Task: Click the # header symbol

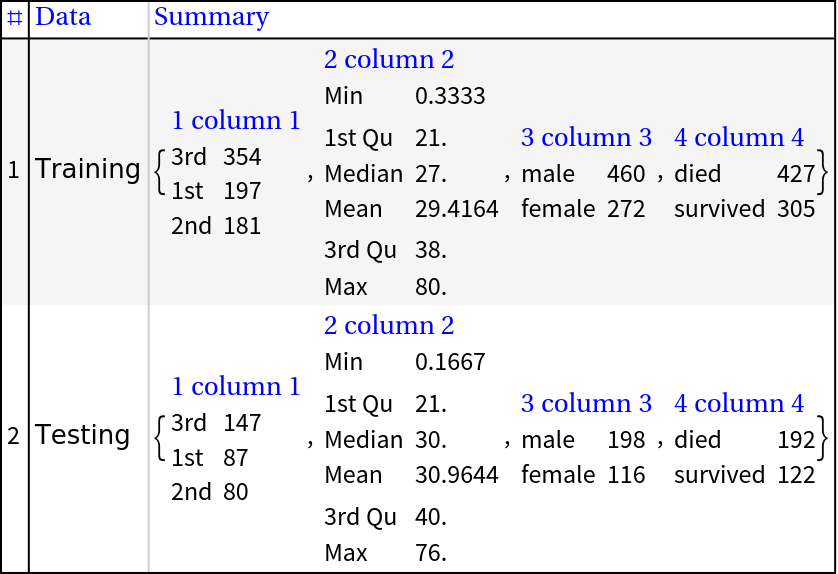Action: pos(15,18)
